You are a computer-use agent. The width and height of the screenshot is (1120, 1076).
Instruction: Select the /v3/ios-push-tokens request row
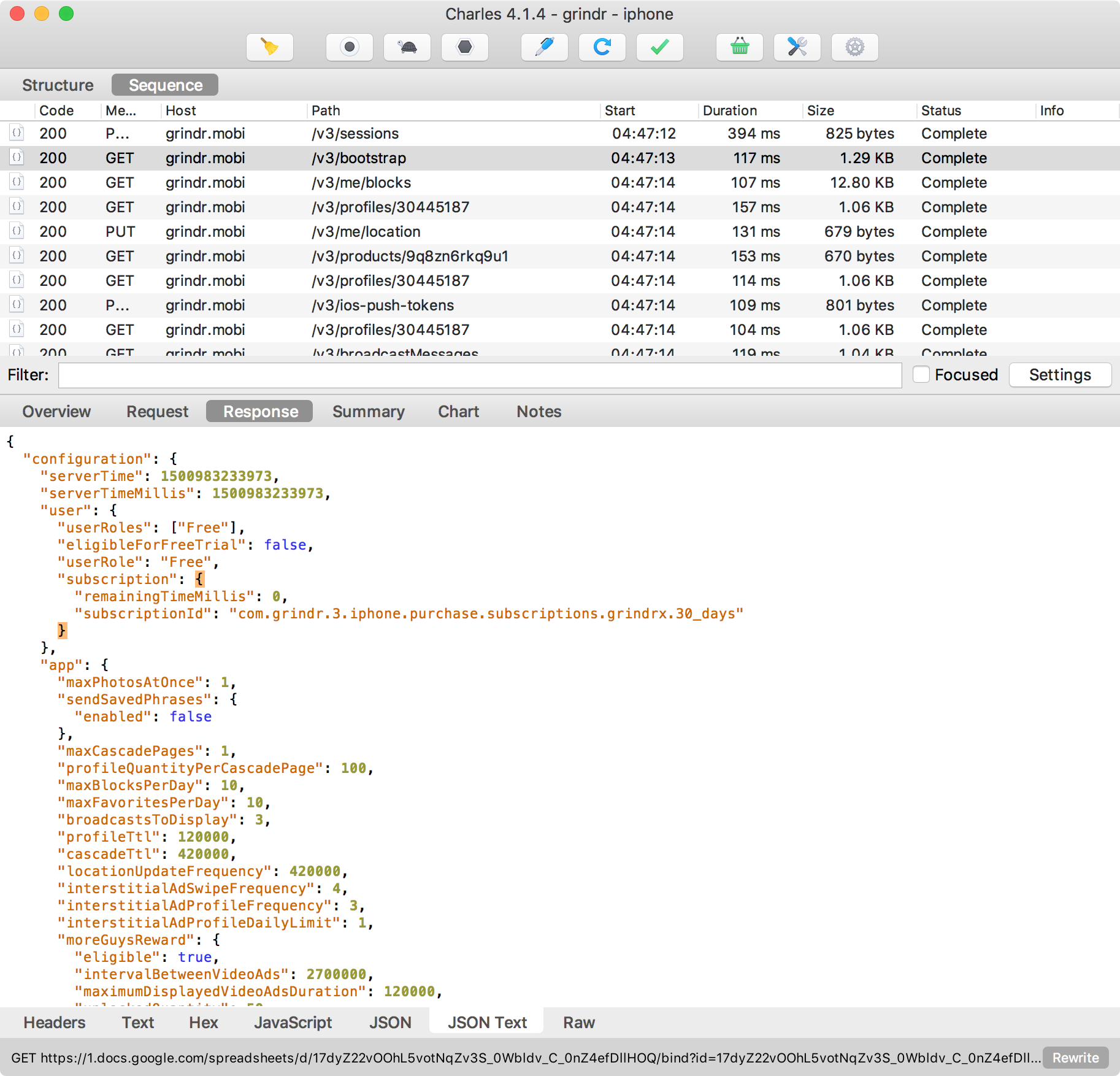[559, 305]
